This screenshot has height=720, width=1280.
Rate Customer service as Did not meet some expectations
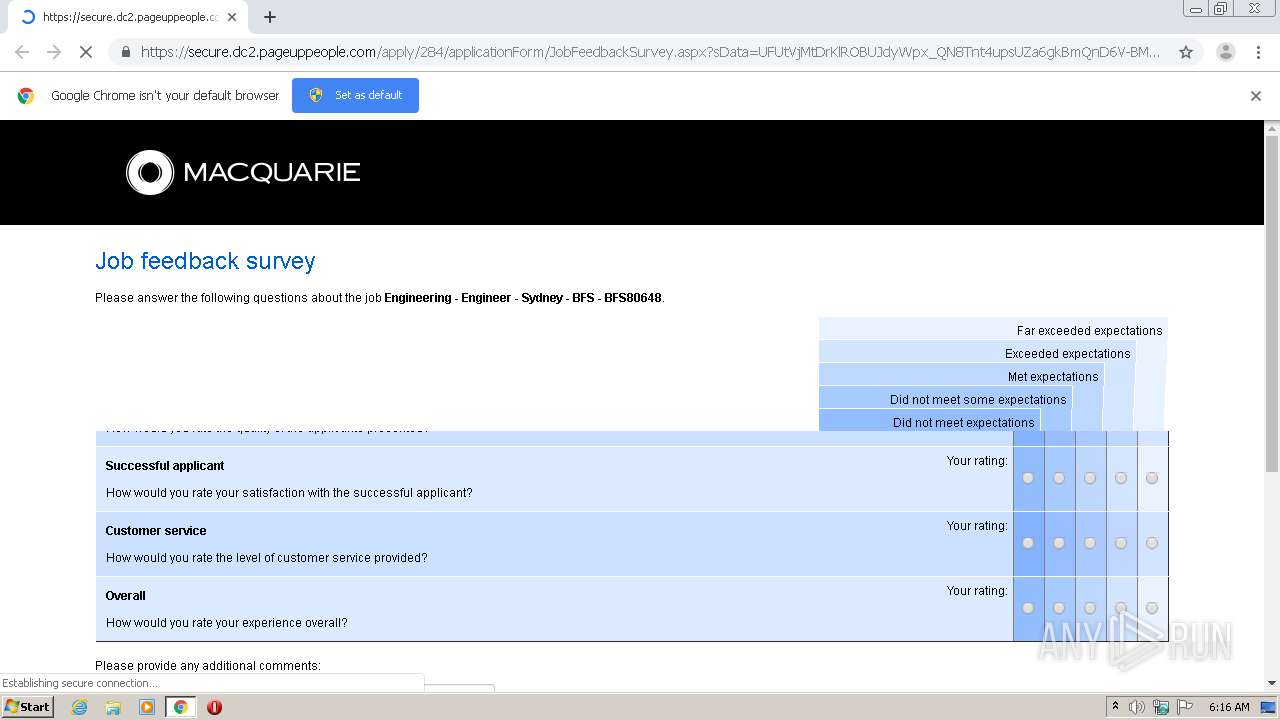tap(1059, 543)
